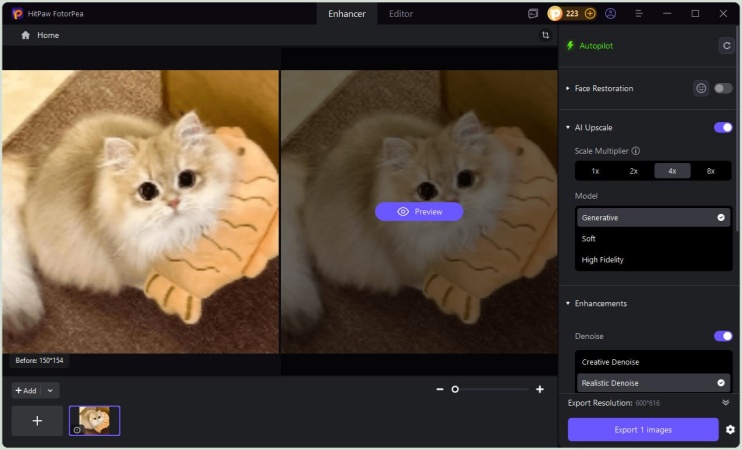Click the zoom in plus icon
The image size is (742, 450).
point(540,389)
